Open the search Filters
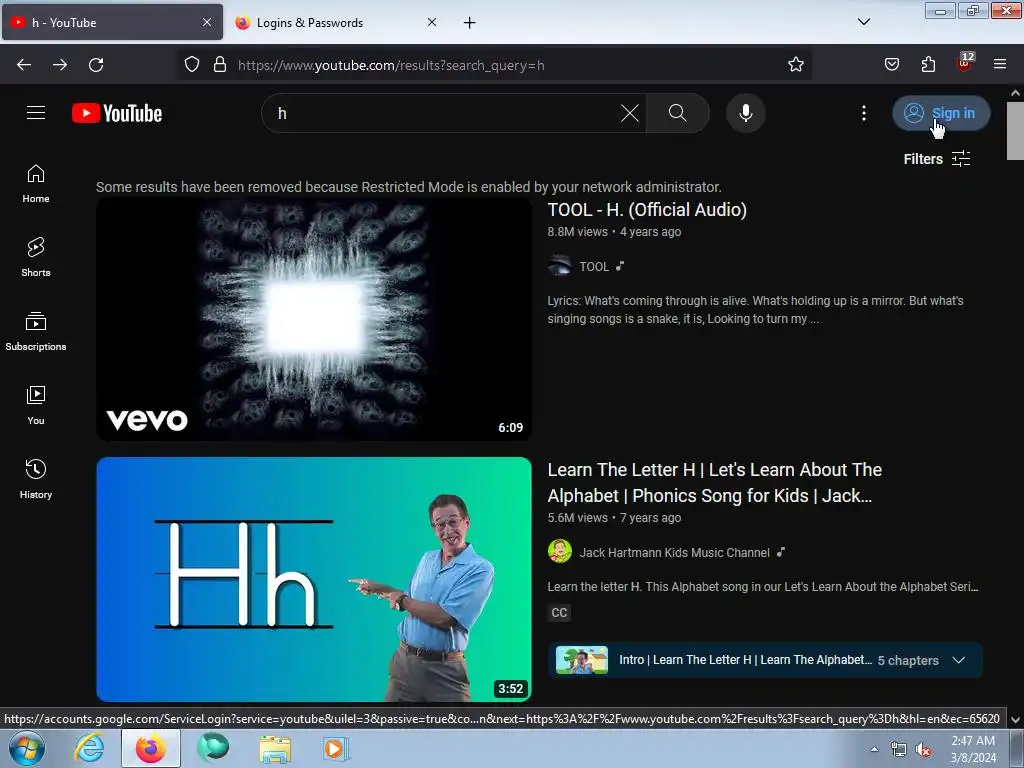The height and width of the screenshot is (768, 1024). coord(936,159)
